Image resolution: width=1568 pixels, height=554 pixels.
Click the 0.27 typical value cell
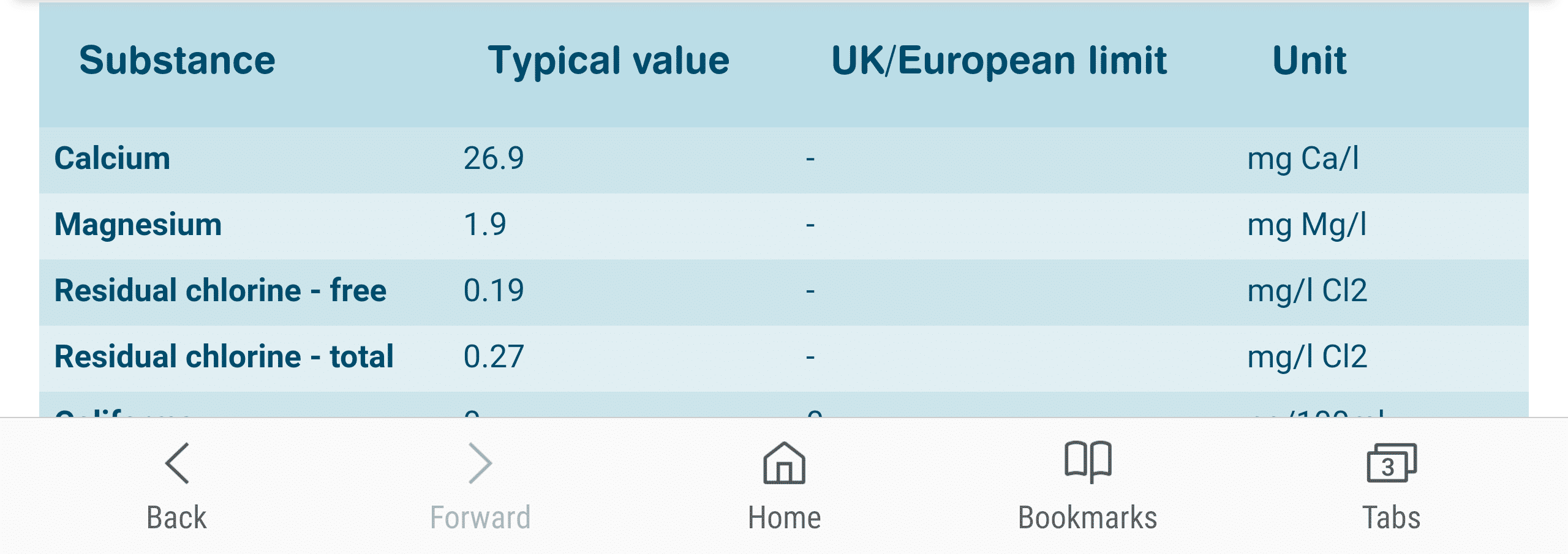(x=494, y=357)
